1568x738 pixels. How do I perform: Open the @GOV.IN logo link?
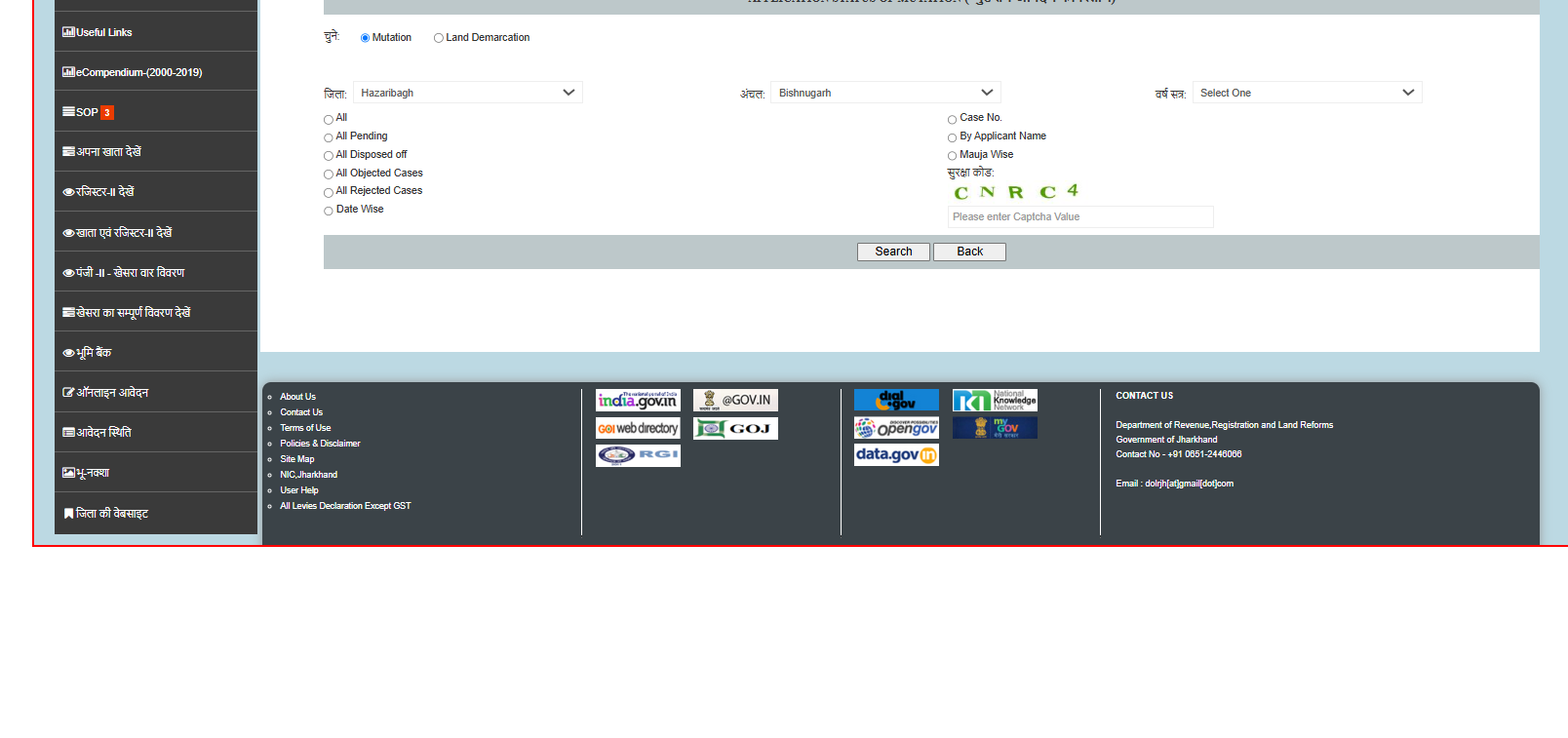(735, 400)
